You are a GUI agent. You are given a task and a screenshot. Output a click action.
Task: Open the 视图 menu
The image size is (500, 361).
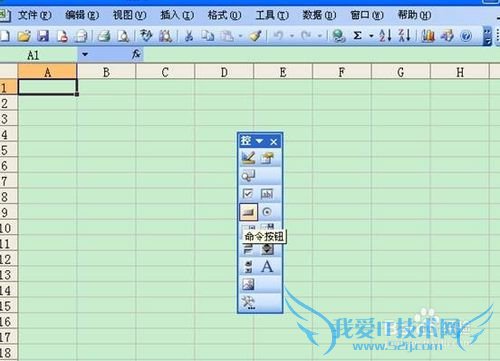tap(129, 15)
